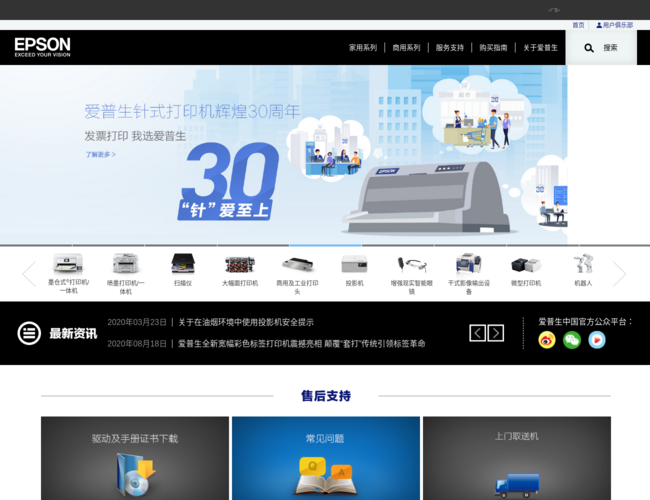Show next news with right arrow button
The height and width of the screenshot is (500, 650).
[x=496, y=333]
